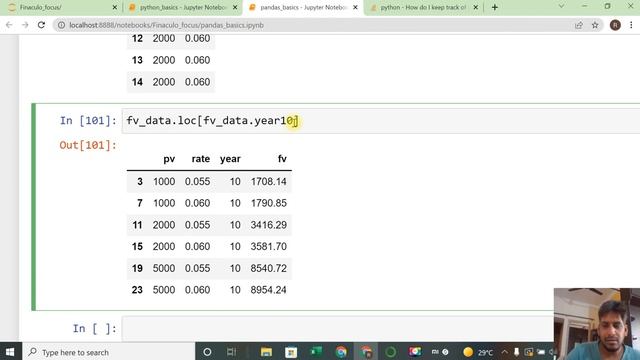
Task: Click fv value 3581.70
Action: click(269, 247)
